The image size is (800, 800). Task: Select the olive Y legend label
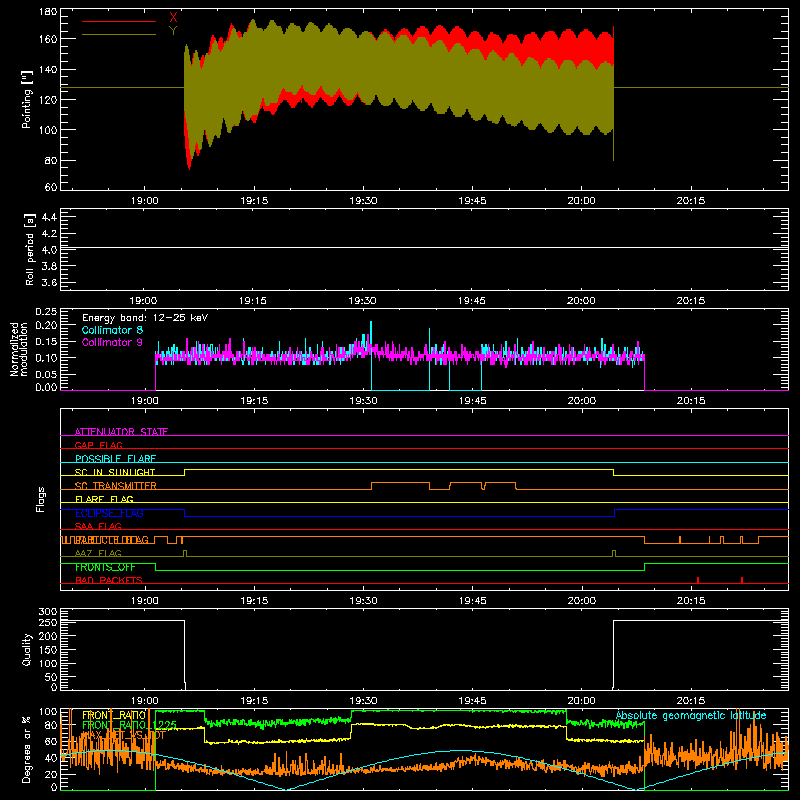pyautogui.click(x=173, y=31)
